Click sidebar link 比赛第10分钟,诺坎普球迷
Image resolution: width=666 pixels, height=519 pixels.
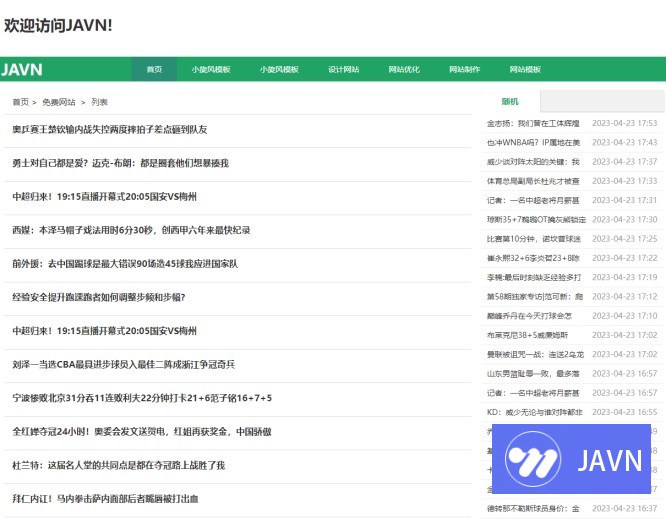(x=533, y=239)
